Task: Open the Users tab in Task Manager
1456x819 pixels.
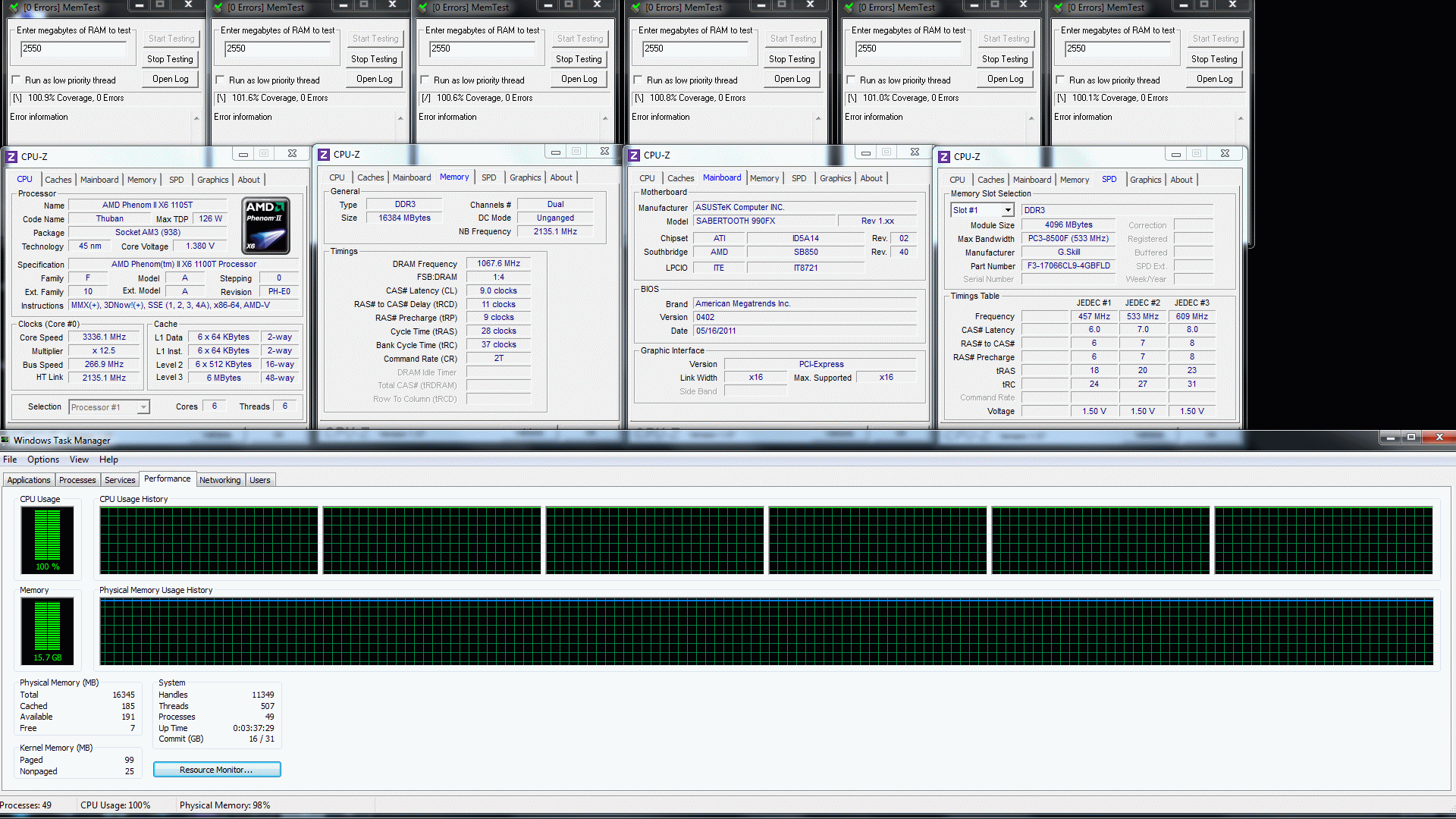Action: pos(260,480)
